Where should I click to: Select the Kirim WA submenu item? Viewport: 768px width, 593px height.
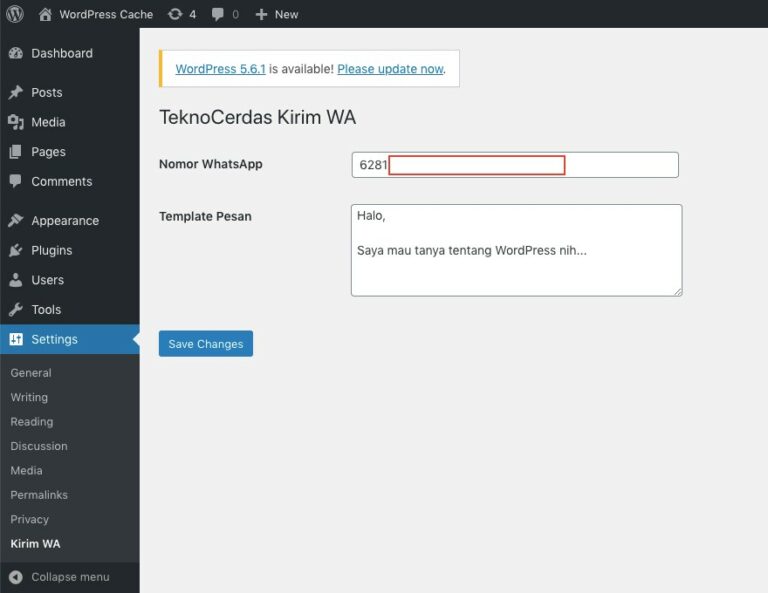(x=35, y=544)
